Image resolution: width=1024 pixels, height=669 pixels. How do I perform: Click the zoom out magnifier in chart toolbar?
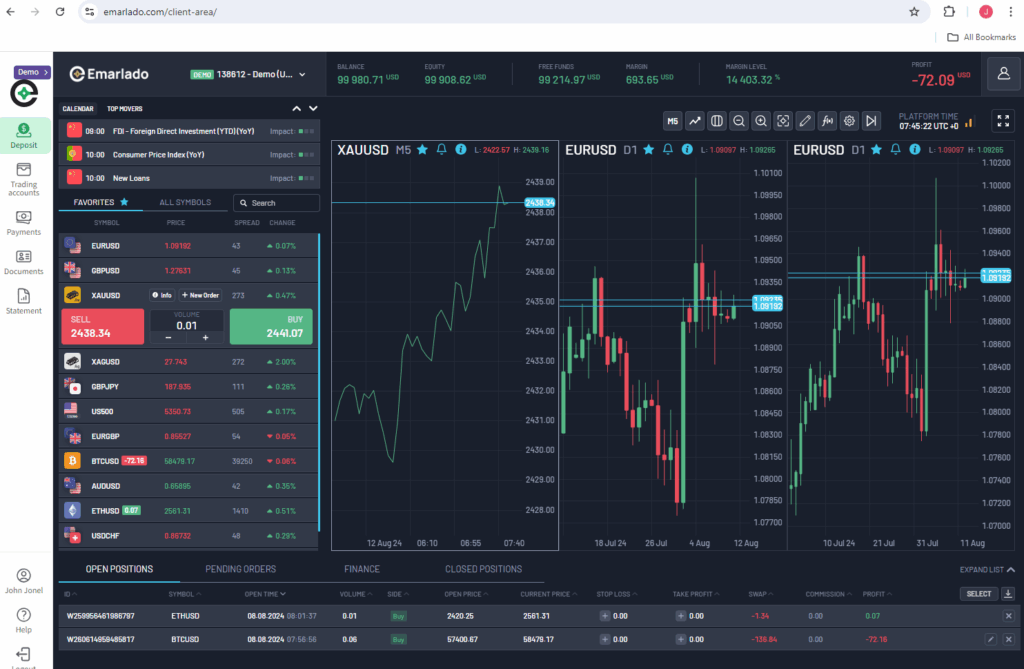coord(739,121)
